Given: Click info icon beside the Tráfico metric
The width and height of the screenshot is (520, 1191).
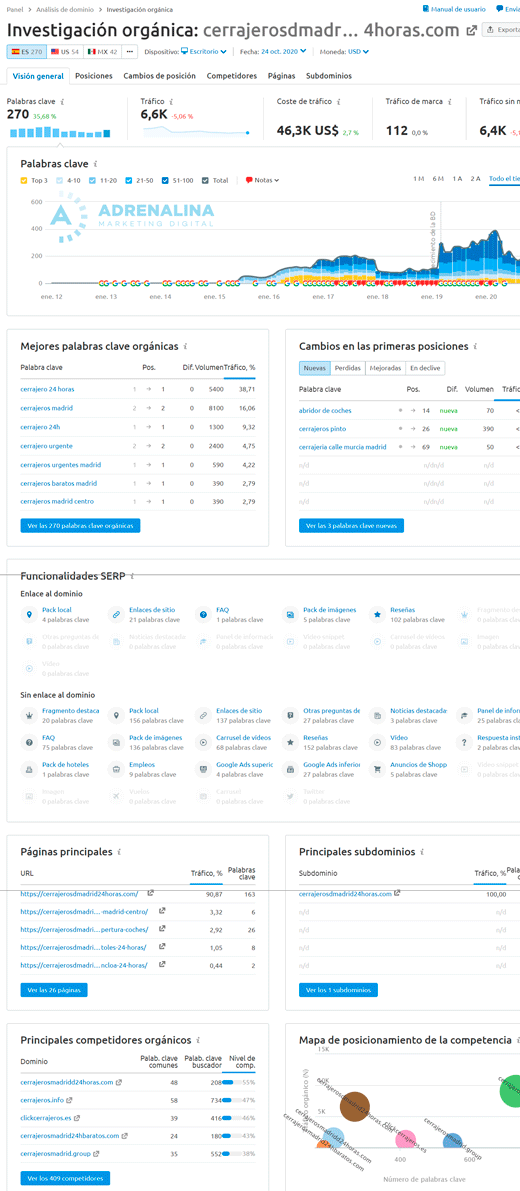Looking at the screenshot, I should (x=172, y=101).
